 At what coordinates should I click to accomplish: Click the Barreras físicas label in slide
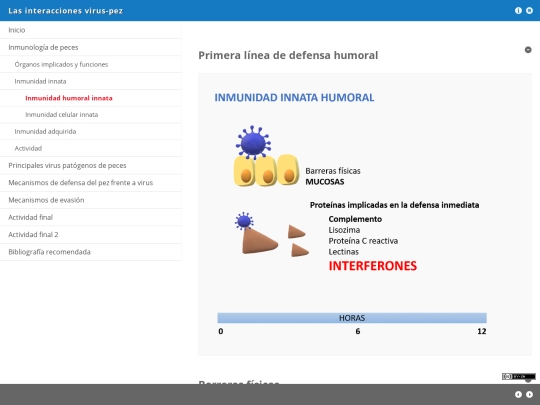[333, 171]
